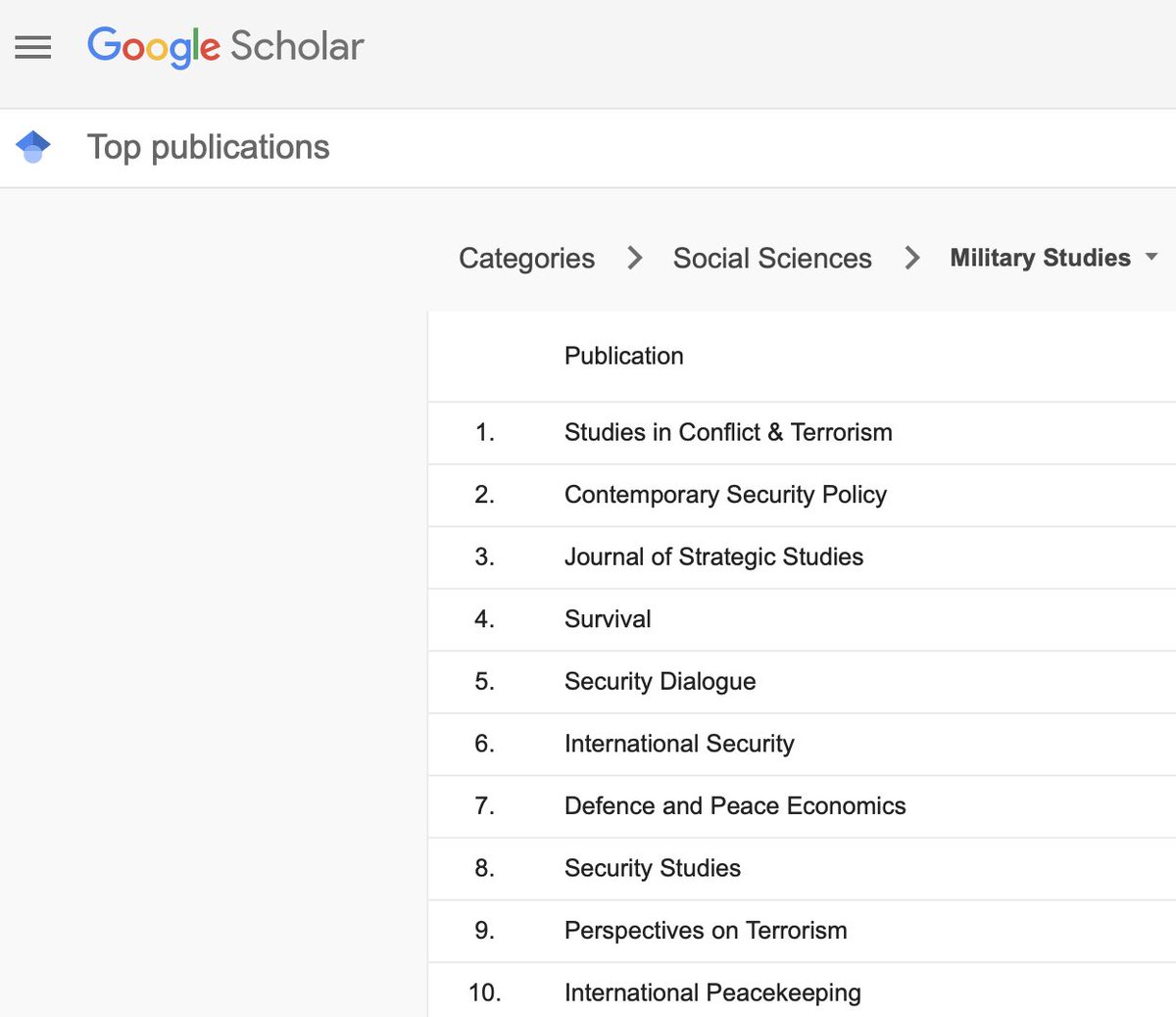The width and height of the screenshot is (1176, 1017).
Task: Select International Security publication
Action: click(x=678, y=744)
